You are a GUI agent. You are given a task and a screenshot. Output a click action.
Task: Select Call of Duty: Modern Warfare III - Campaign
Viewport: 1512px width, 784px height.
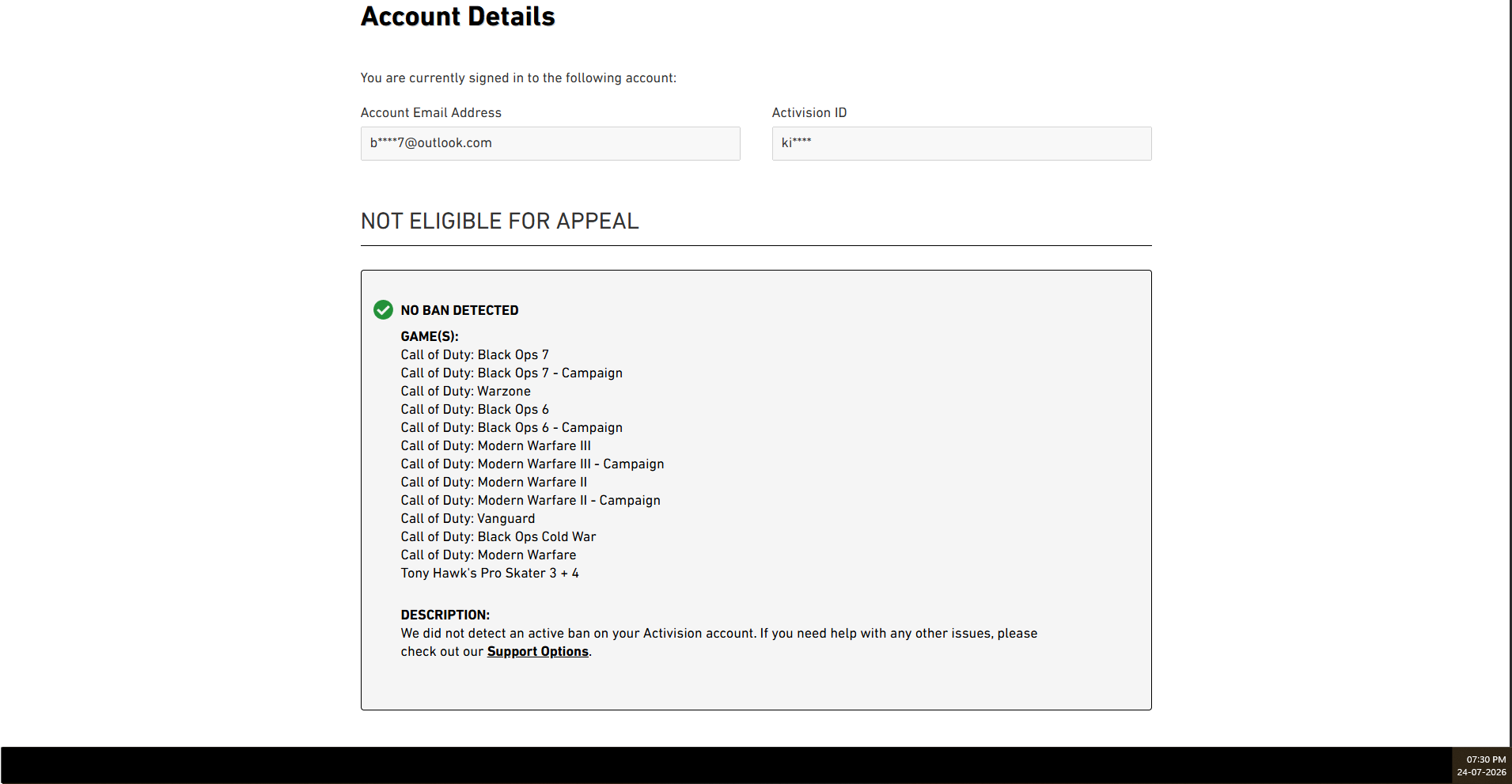[532, 464]
